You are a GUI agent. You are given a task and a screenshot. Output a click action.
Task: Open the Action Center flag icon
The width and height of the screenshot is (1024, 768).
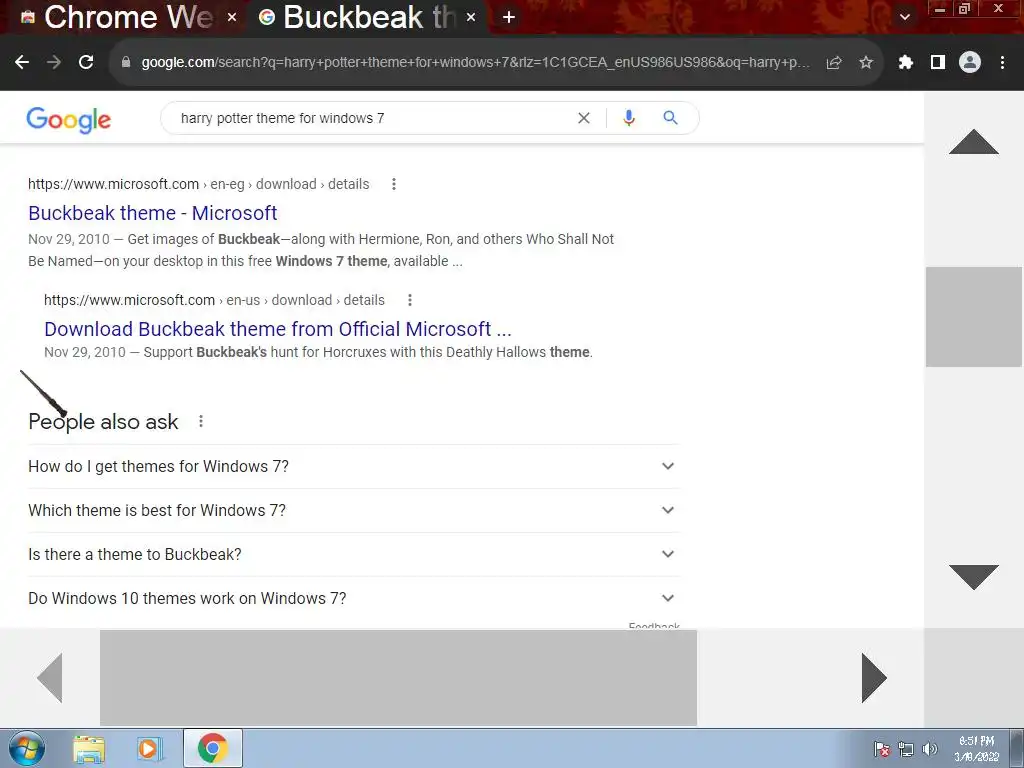[882, 750]
